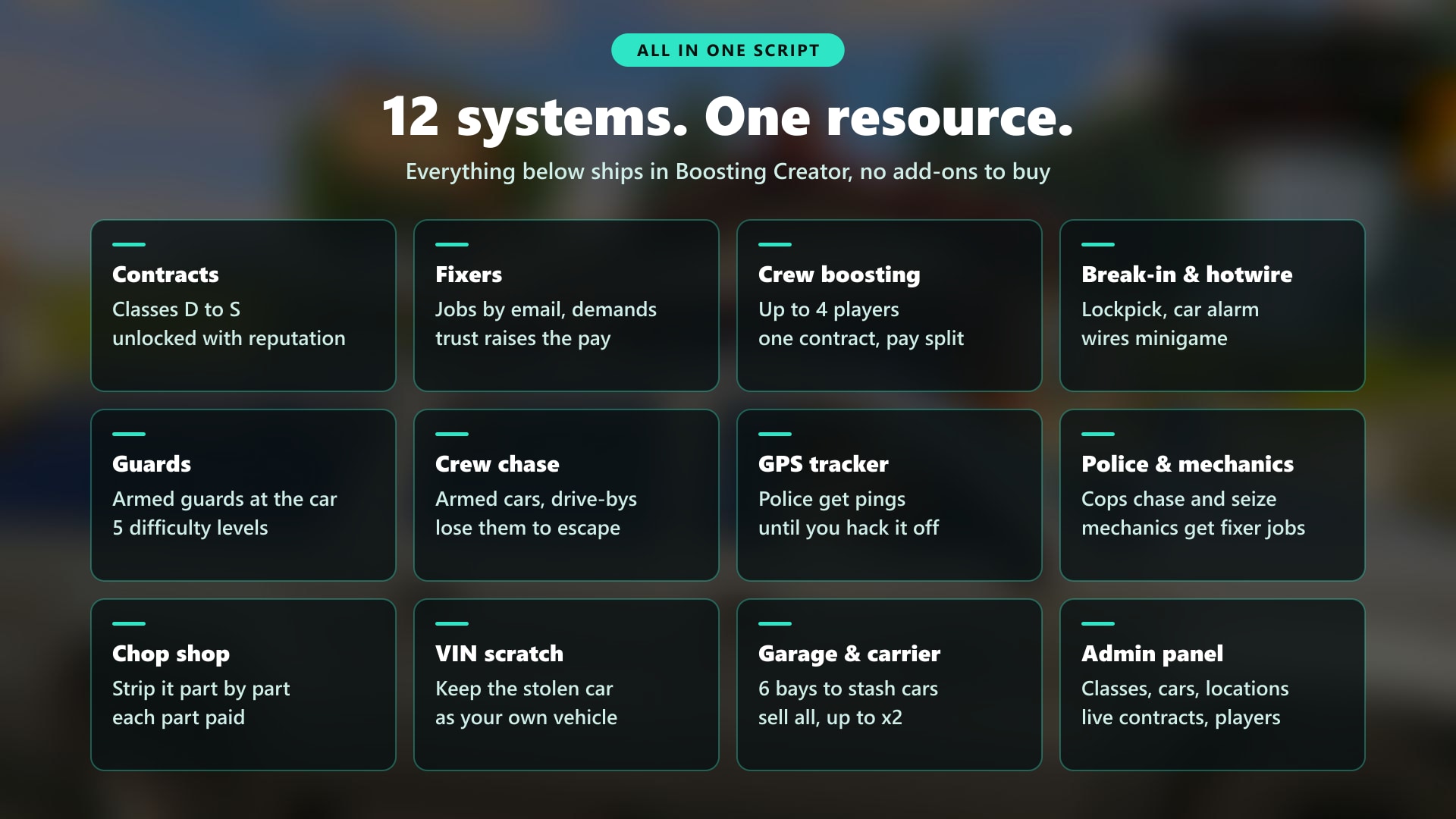The height and width of the screenshot is (819, 1456).
Task: Select the Admin panel heading
Action: 1153,654
